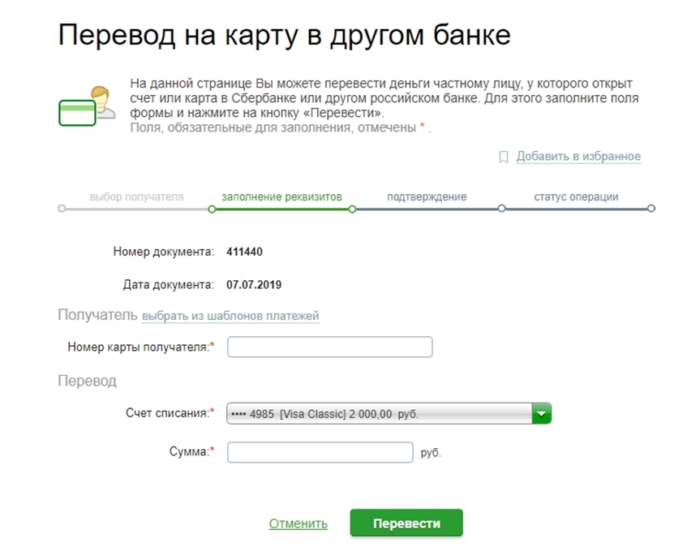
Task: Click the document date 07.07.2019
Action: 255,284
